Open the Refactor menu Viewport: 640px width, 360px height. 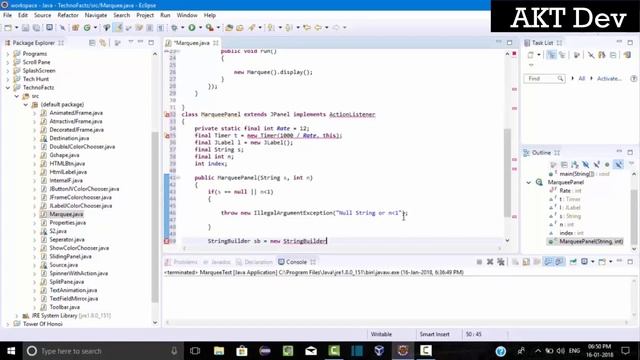68,15
